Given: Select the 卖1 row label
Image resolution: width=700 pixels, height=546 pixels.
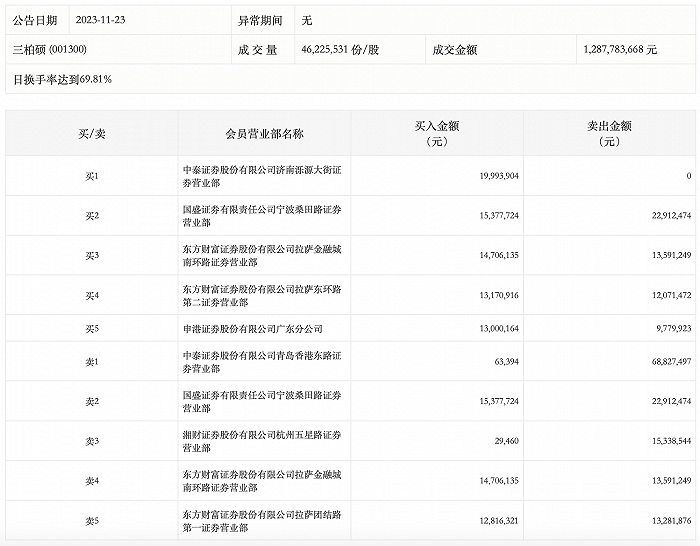Looking at the screenshot, I should point(92,362).
